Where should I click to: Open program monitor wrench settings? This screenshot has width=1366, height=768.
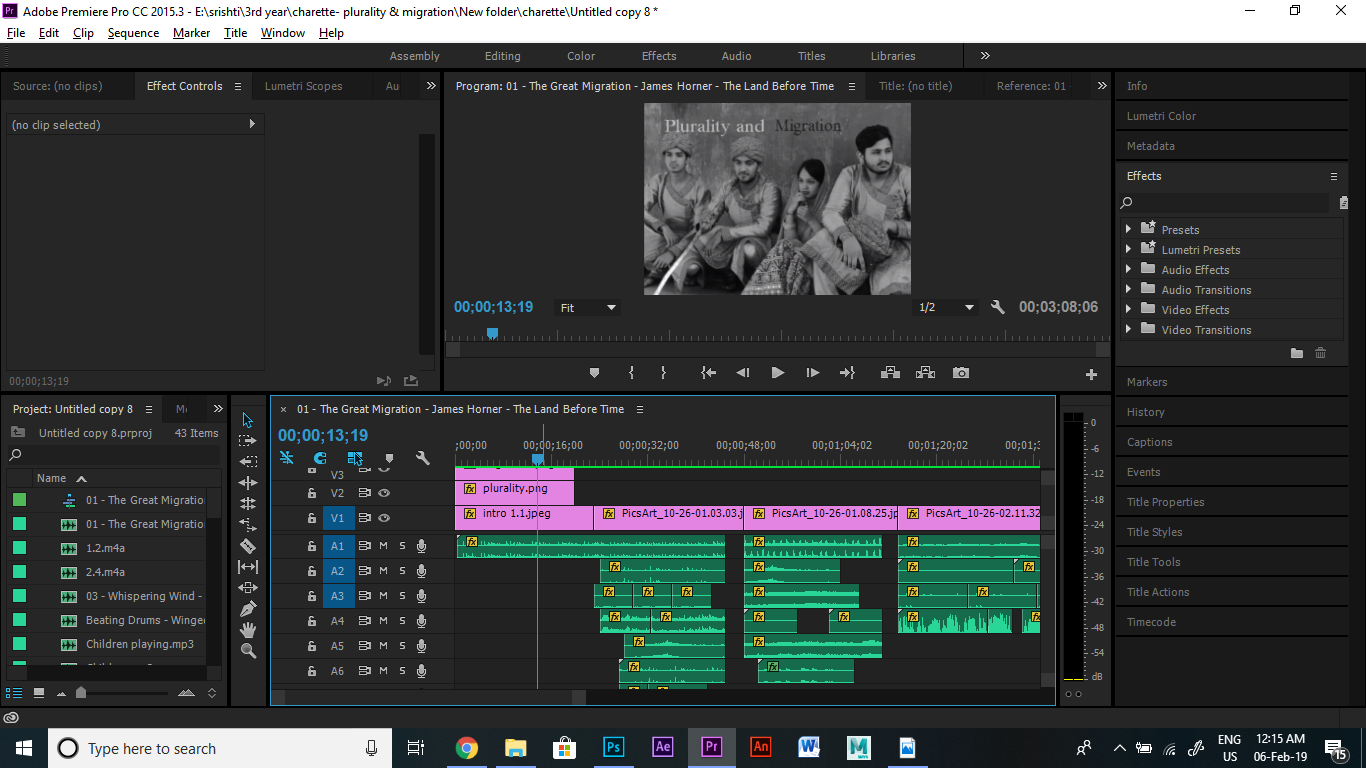997,307
